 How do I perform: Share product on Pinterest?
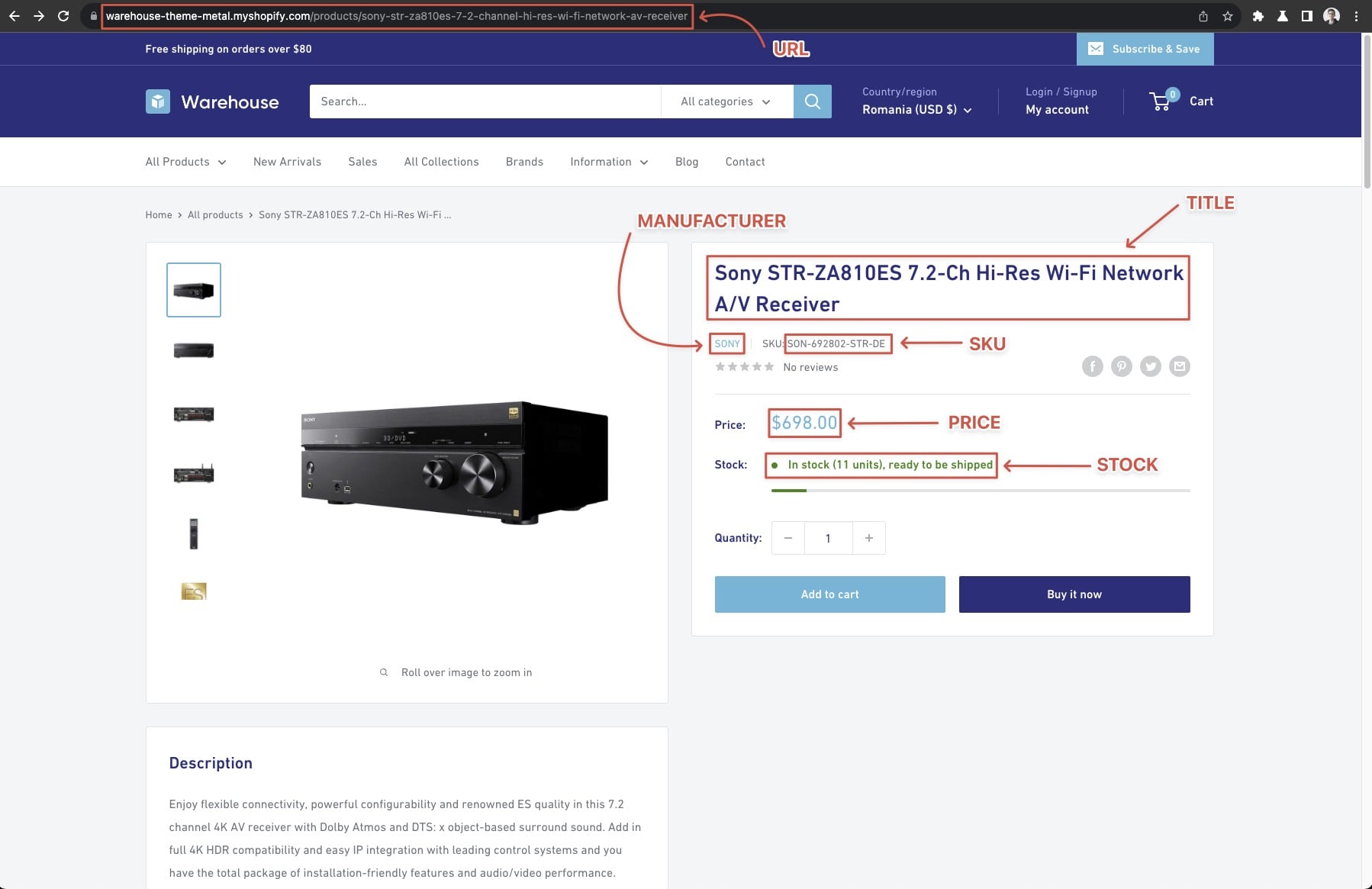(1121, 367)
